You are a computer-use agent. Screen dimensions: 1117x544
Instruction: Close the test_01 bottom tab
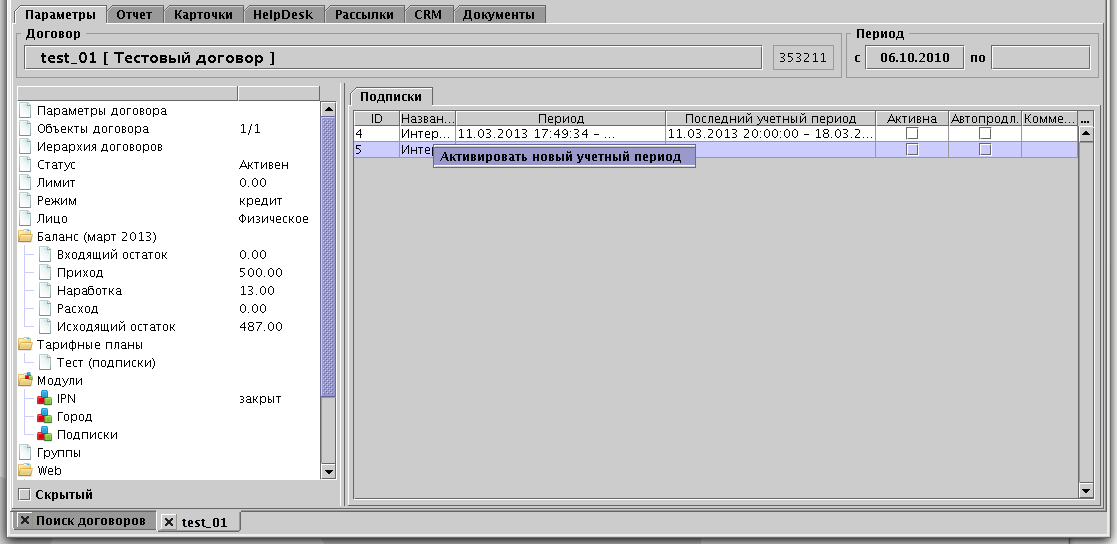tap(169, 522)
